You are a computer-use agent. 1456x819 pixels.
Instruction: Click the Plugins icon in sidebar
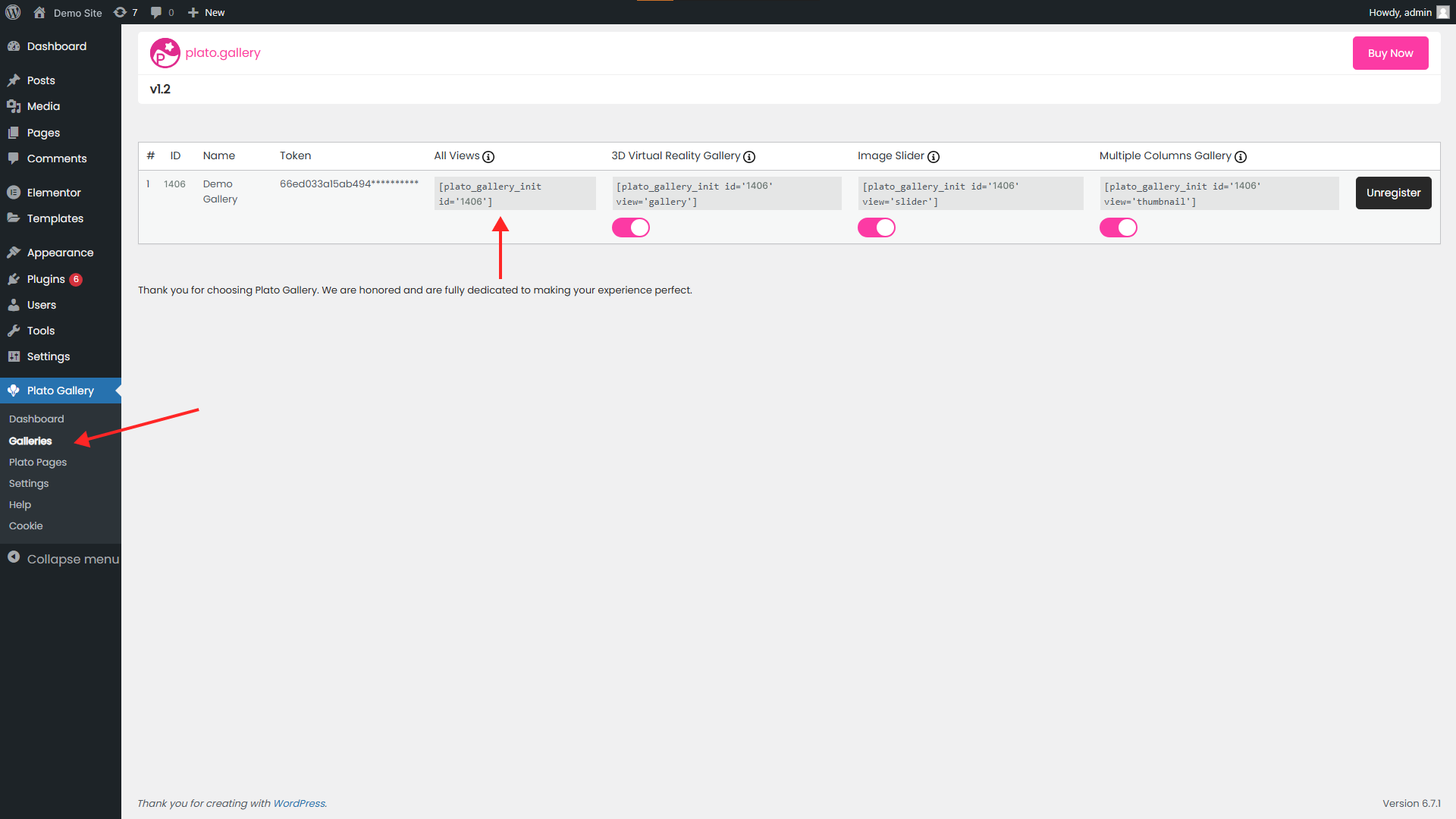point(14,278)
